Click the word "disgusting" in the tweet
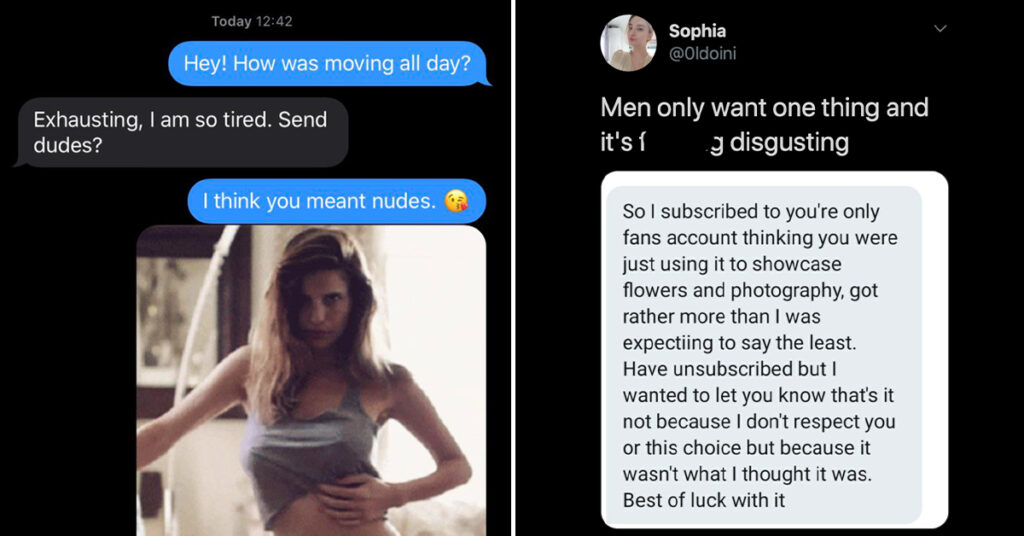1024x536 pixels. click(789, 142)
